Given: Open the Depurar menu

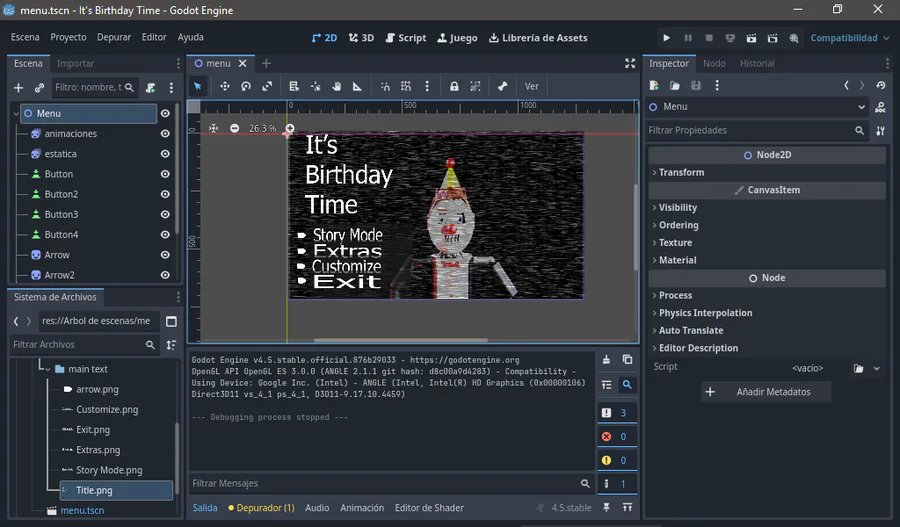Looking at the screenshot, I should tap(114, 37).
